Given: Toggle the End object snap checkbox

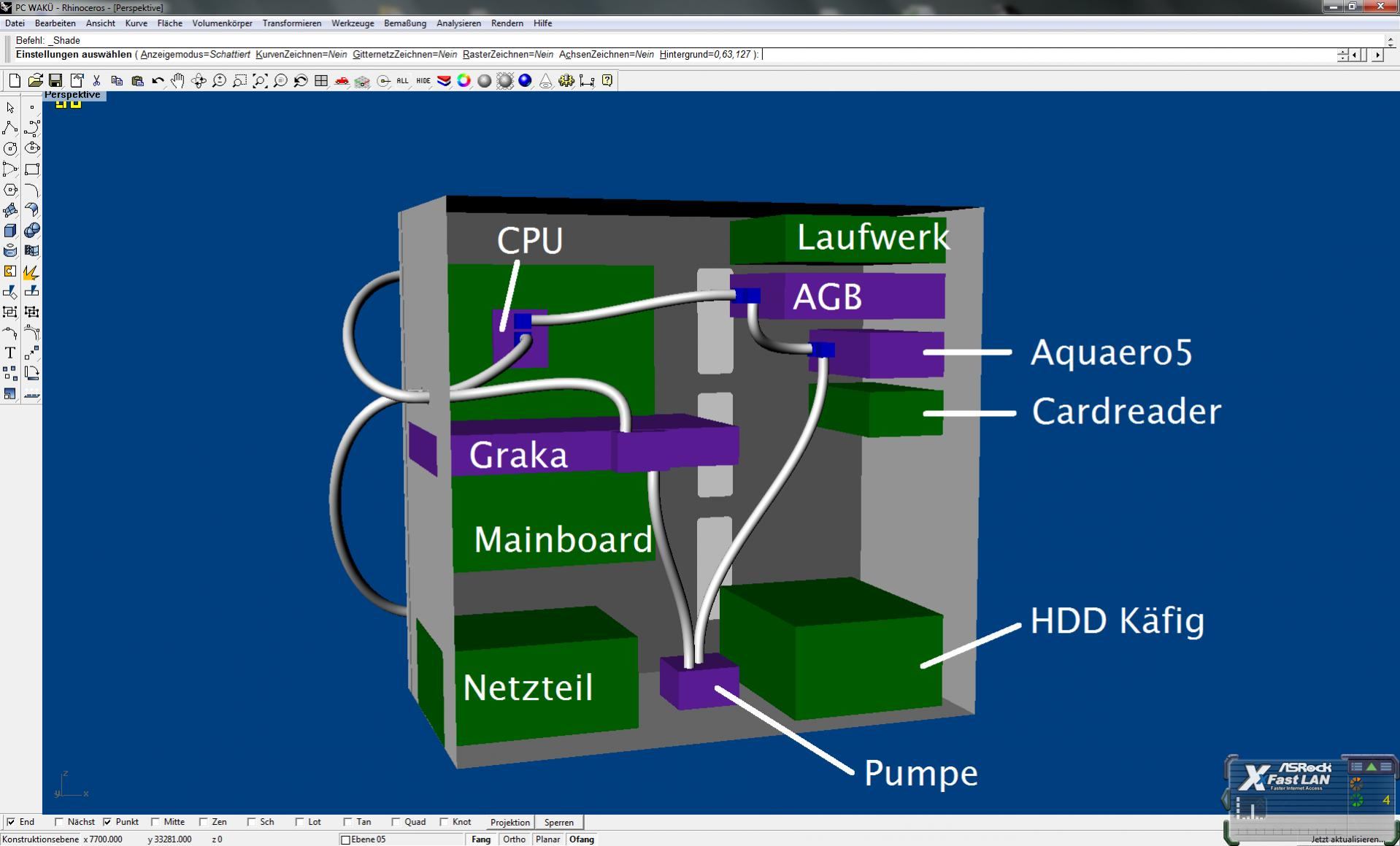Looking at the screenshot, I should (x=11, y=822).
